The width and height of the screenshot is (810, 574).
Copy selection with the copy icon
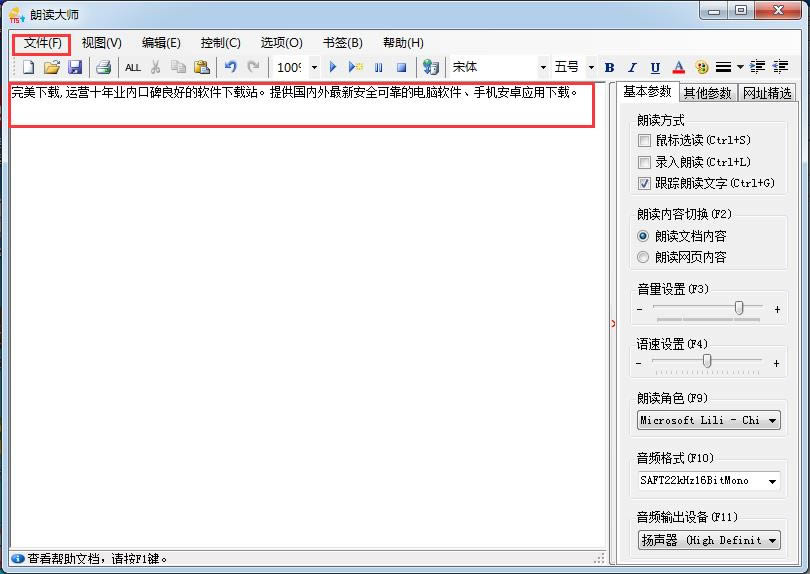point(178,67)
